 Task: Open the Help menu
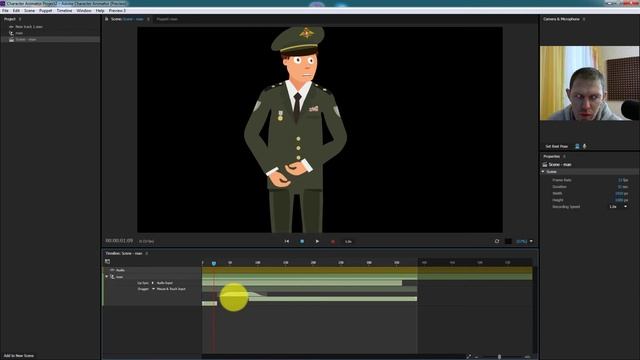100,11
